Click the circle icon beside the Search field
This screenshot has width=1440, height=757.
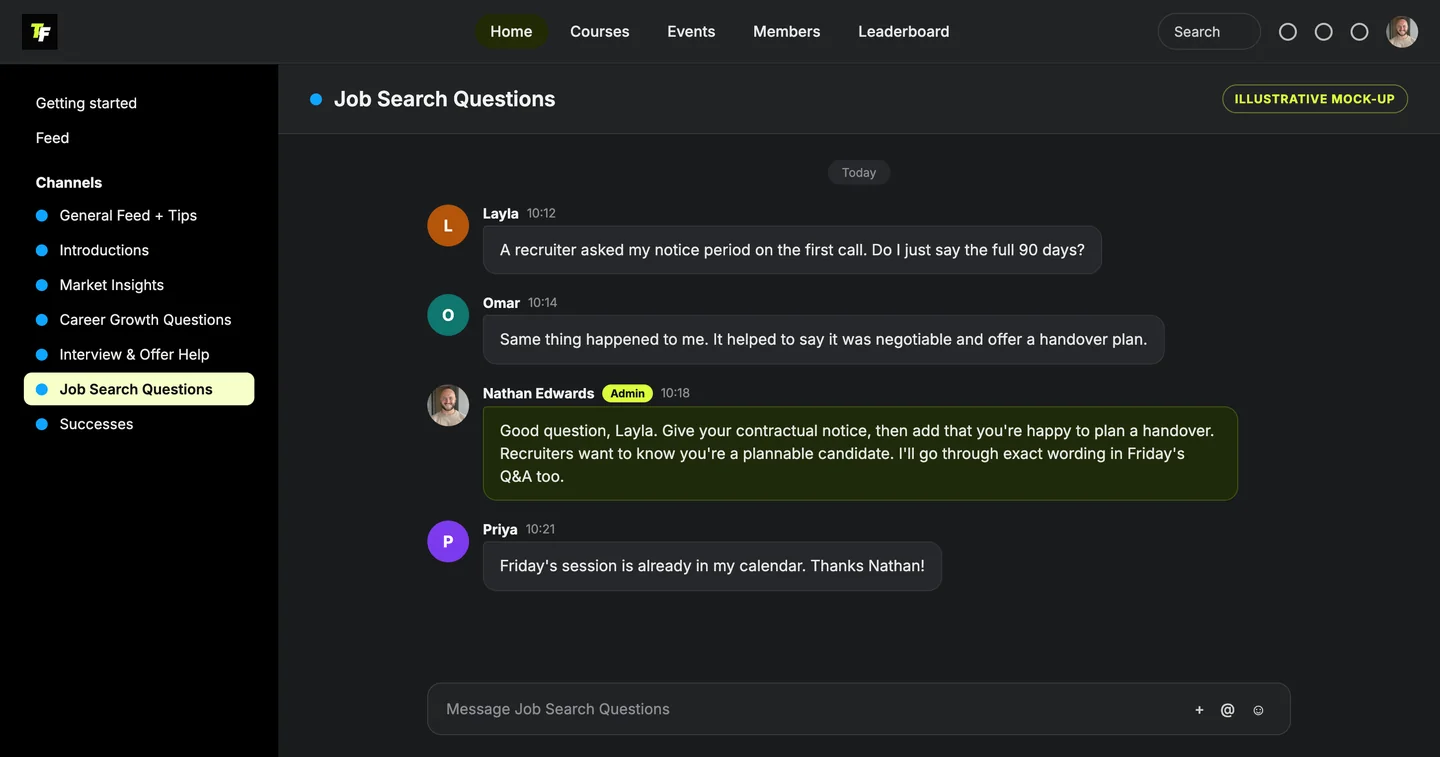point(1288,32)
